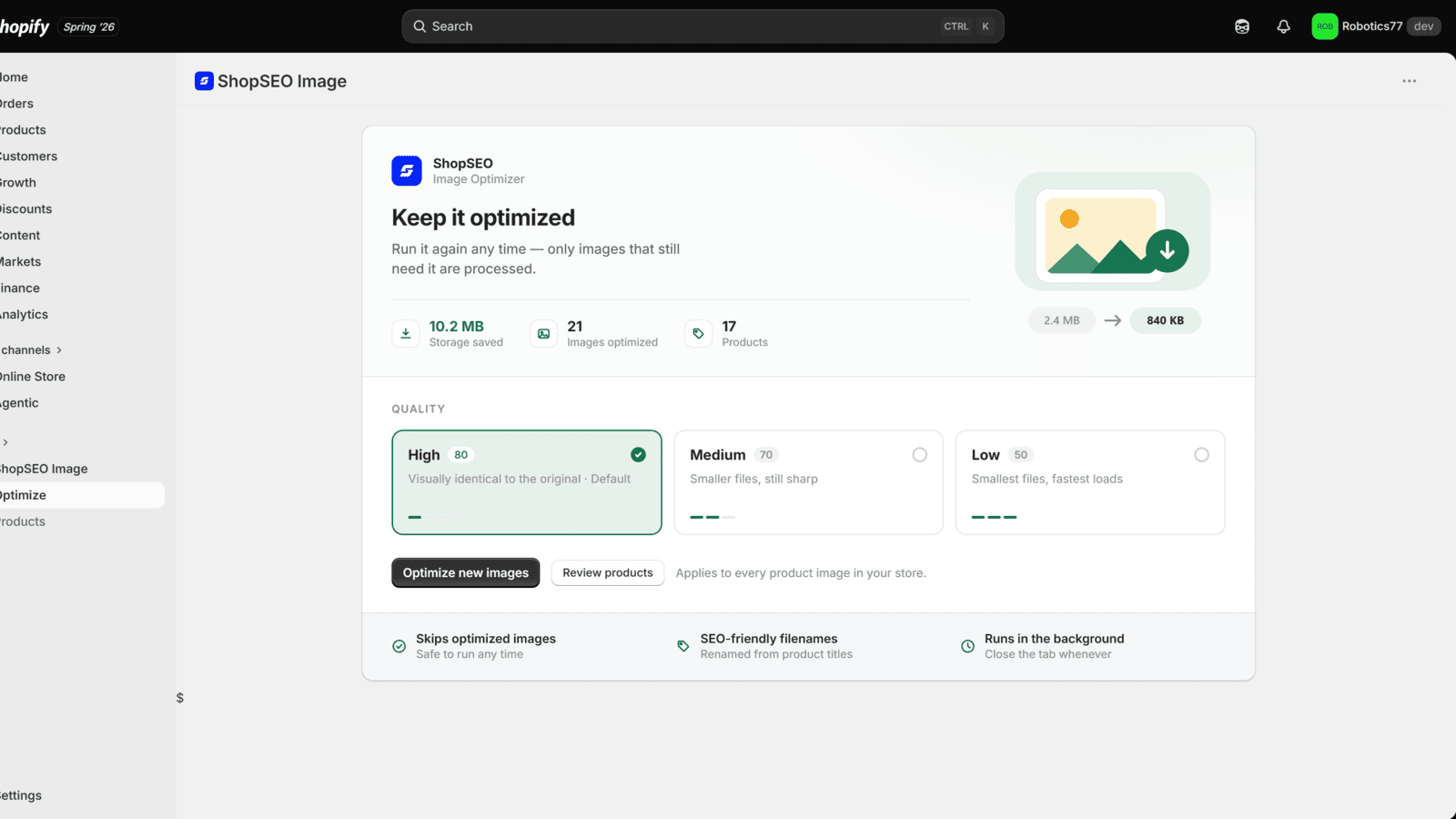Click Optimize new images button
This screenshot has height=819, width=1456.
click(x=466, y=572)
